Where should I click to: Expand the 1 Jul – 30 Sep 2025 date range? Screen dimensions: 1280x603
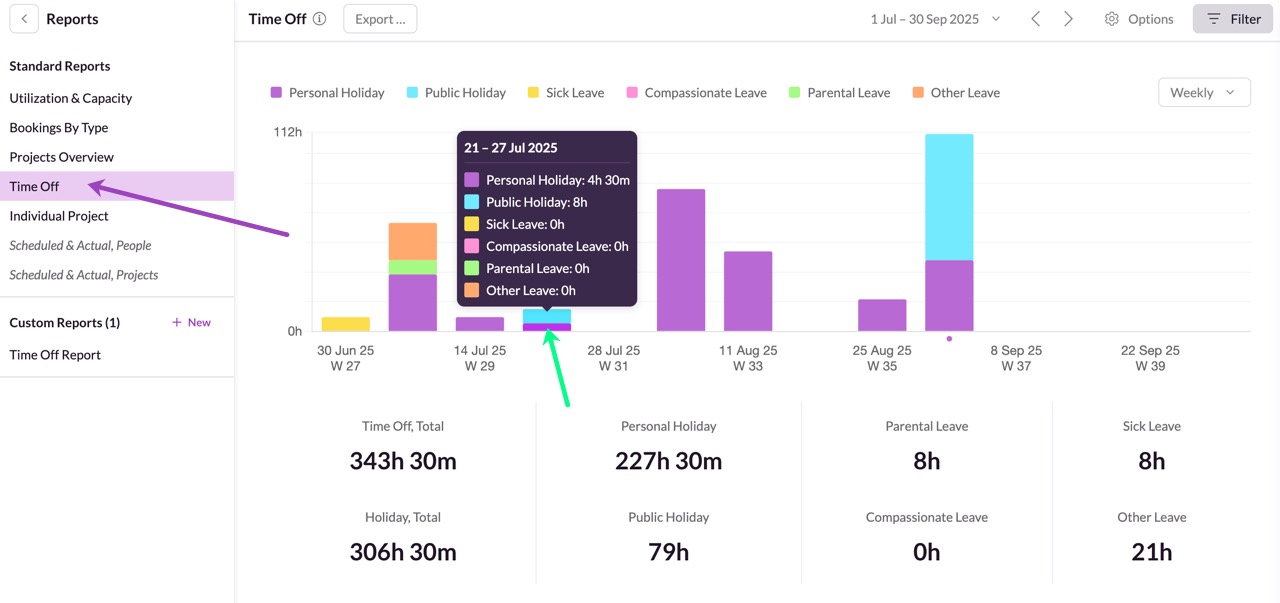(x=935, y=19)
